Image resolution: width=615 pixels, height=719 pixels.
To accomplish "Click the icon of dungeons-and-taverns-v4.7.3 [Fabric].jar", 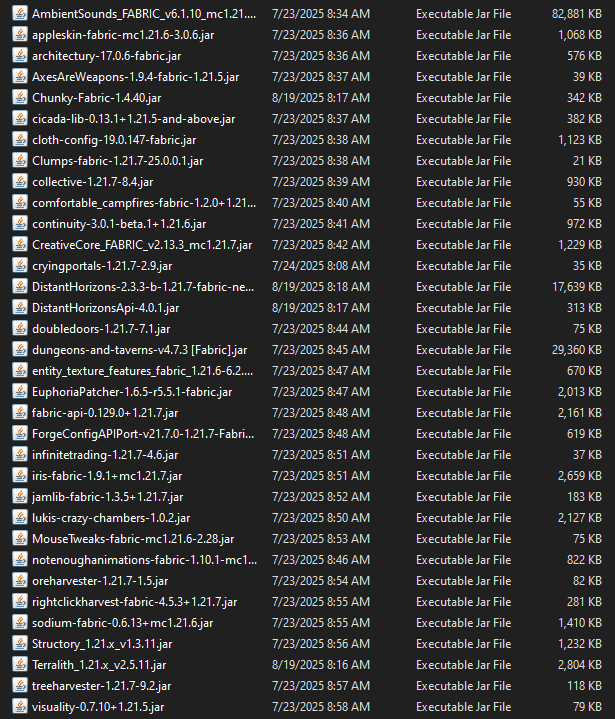I will [x=20, y=350].
